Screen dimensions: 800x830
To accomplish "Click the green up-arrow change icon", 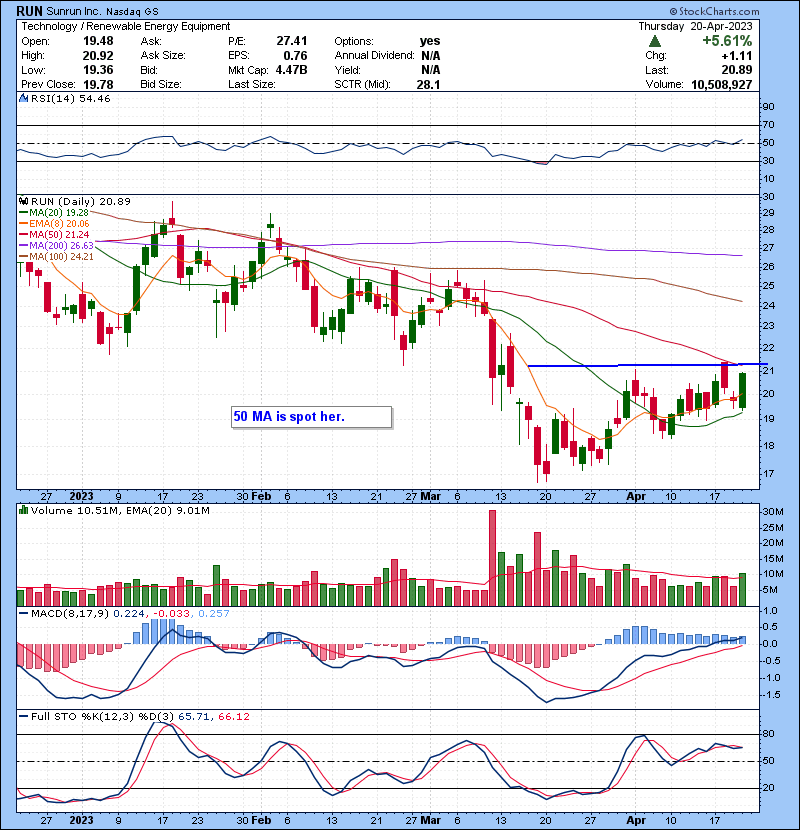I will pos(654,41).
